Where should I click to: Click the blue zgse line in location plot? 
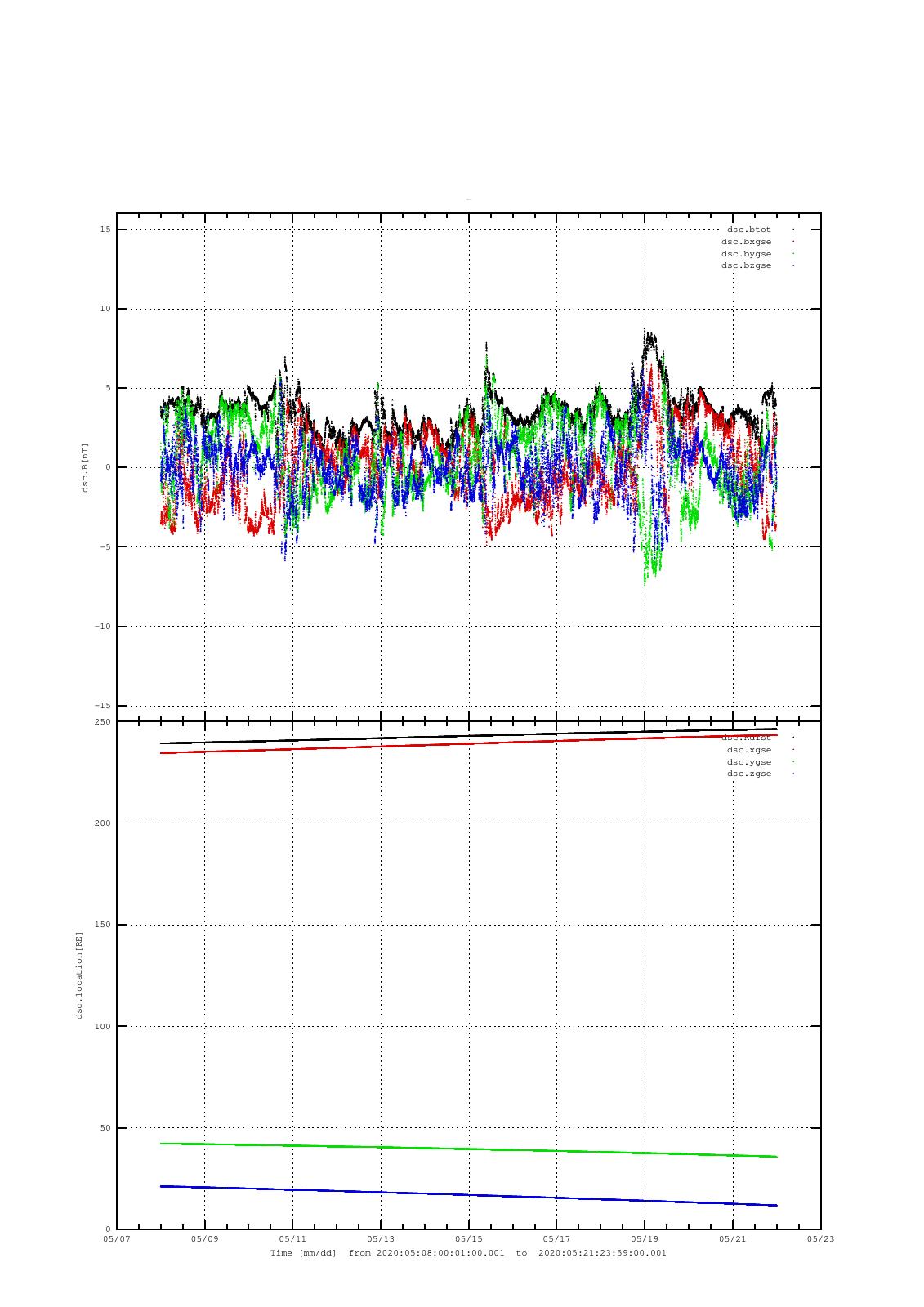pyautogui.click(x=468, y=1195)
